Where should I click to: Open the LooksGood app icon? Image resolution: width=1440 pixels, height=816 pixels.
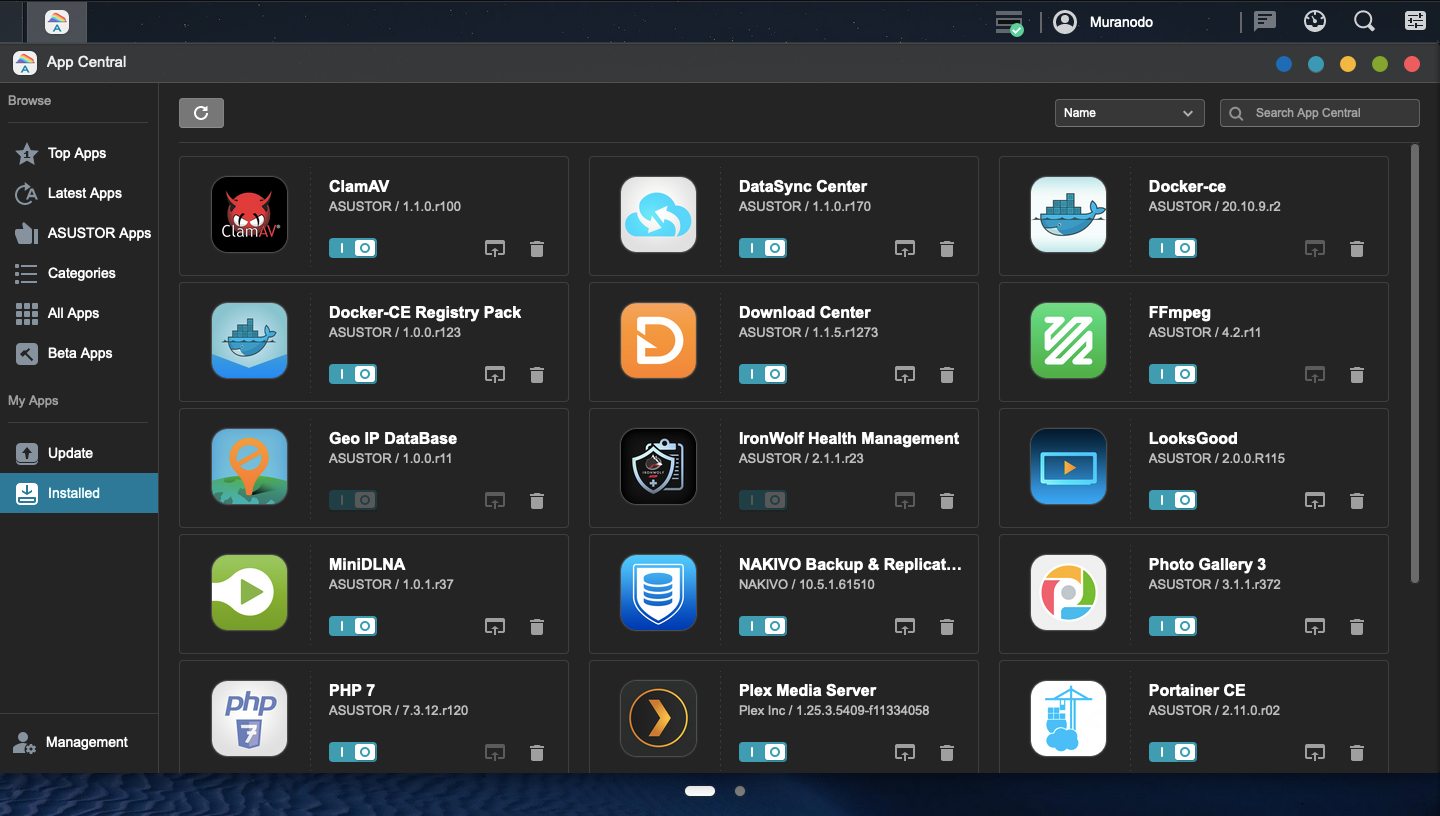coord(1068,466)
